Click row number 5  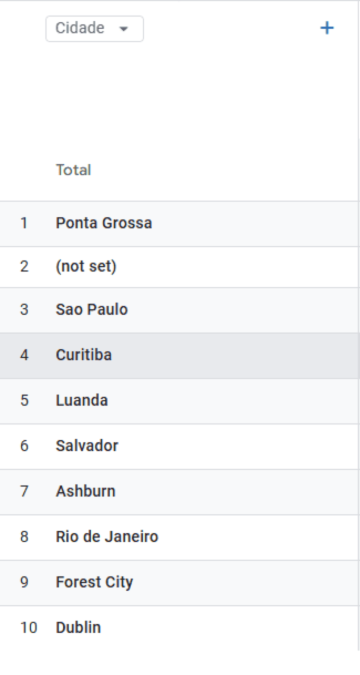(24, 400)
